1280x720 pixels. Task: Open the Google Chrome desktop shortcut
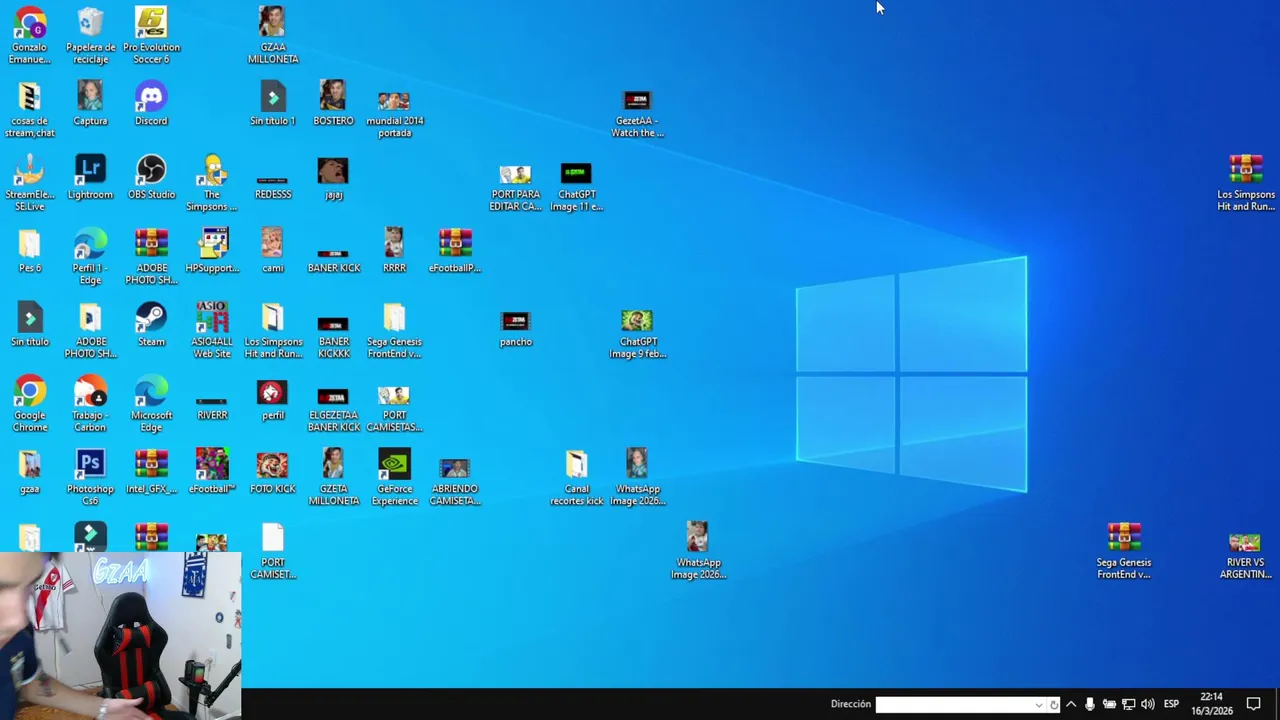pyautogui.click(x=30, y=404)
